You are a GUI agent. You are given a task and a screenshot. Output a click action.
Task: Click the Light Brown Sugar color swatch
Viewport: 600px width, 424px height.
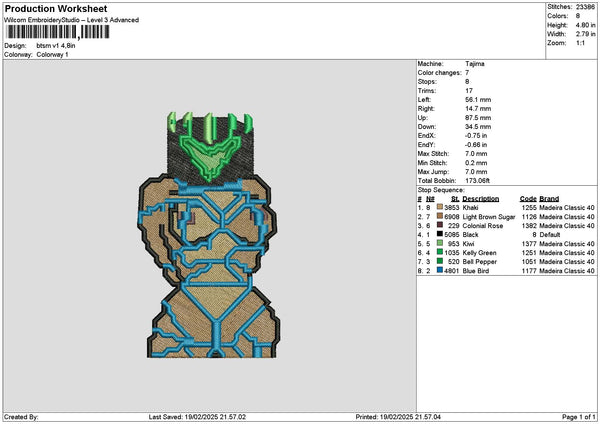(440, 216)
